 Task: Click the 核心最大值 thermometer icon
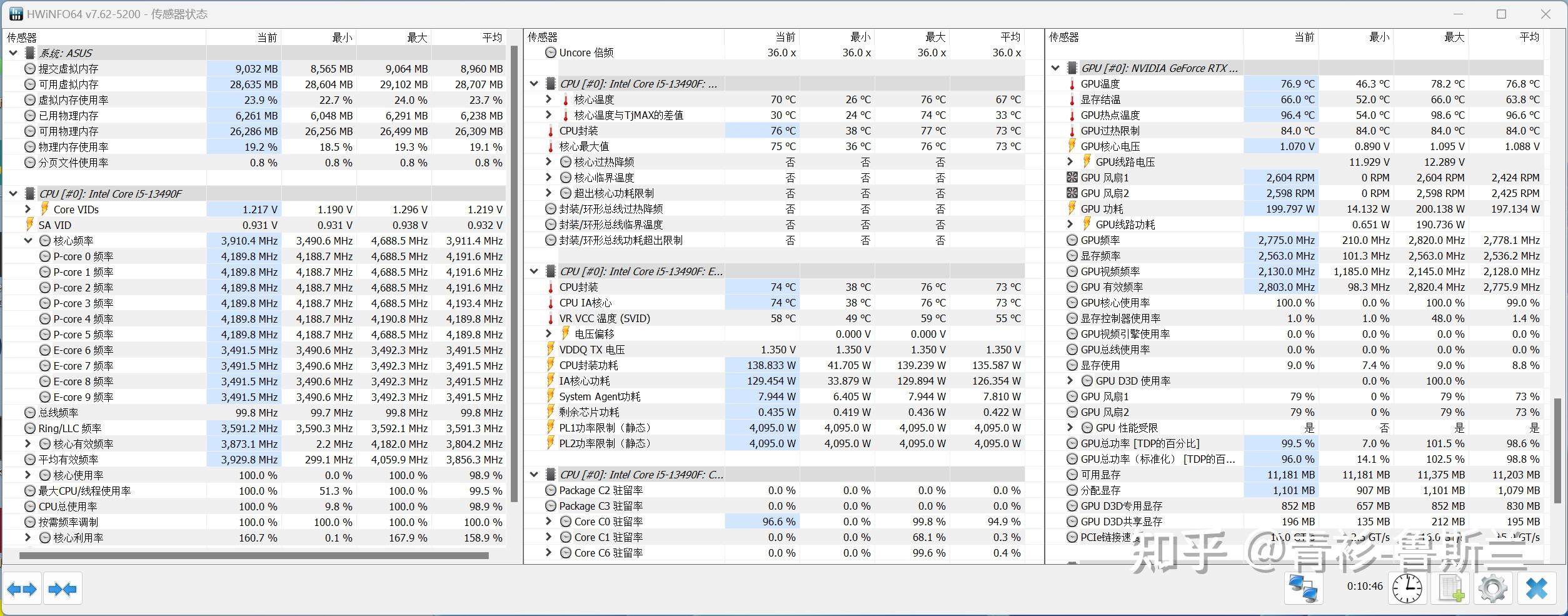pyautogui.click(x=551, y=146)
